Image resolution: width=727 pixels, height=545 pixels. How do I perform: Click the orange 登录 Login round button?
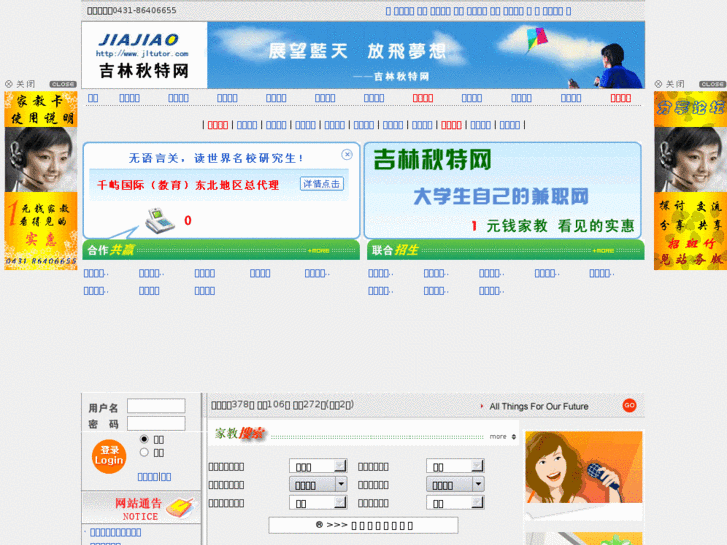(x=109, y=456)
